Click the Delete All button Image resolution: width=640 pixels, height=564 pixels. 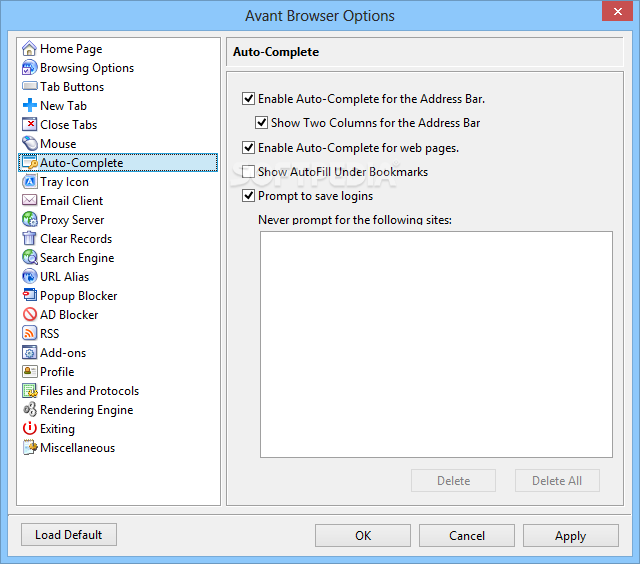tap(557, 481)
